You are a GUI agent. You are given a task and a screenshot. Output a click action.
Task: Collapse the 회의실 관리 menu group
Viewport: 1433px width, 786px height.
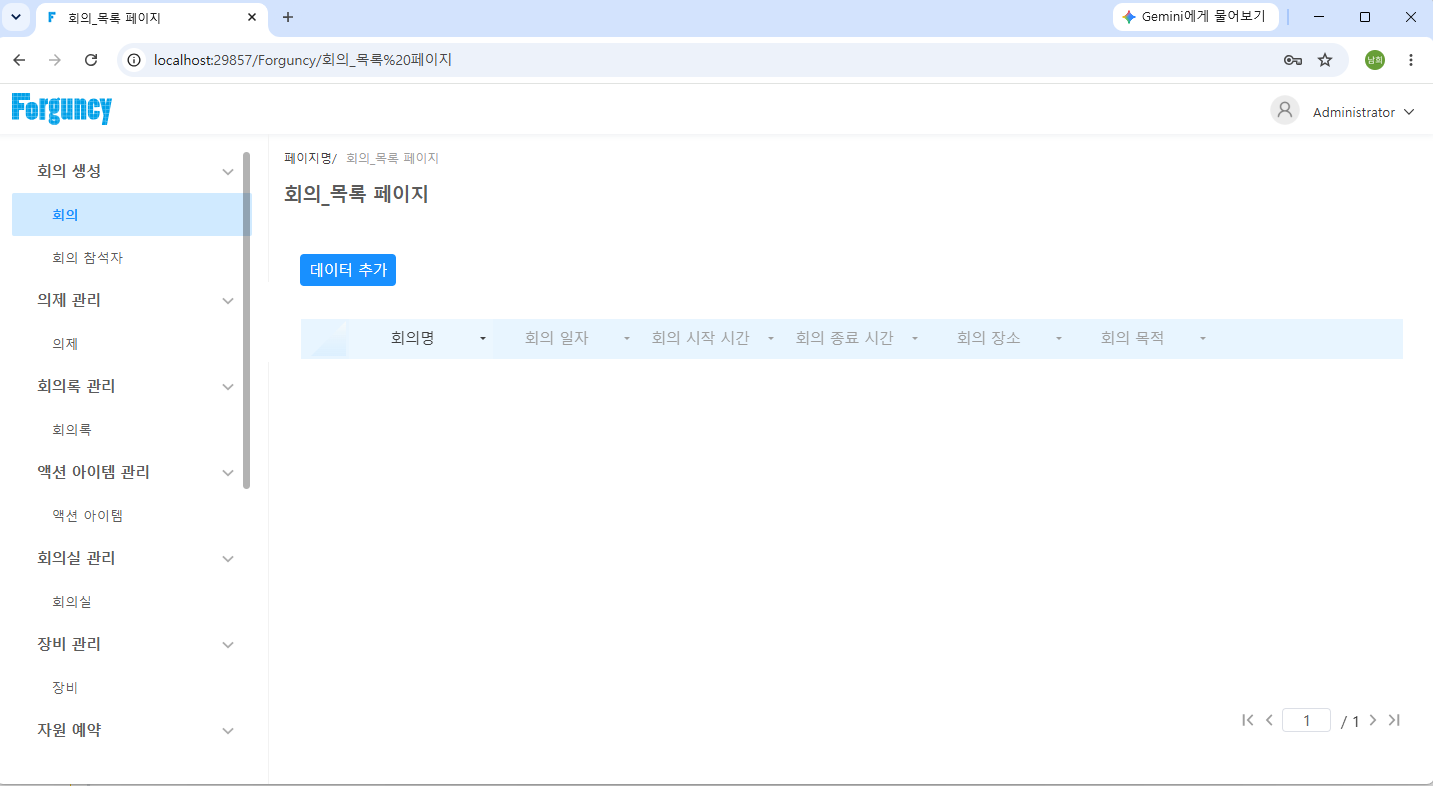(228, 559)
